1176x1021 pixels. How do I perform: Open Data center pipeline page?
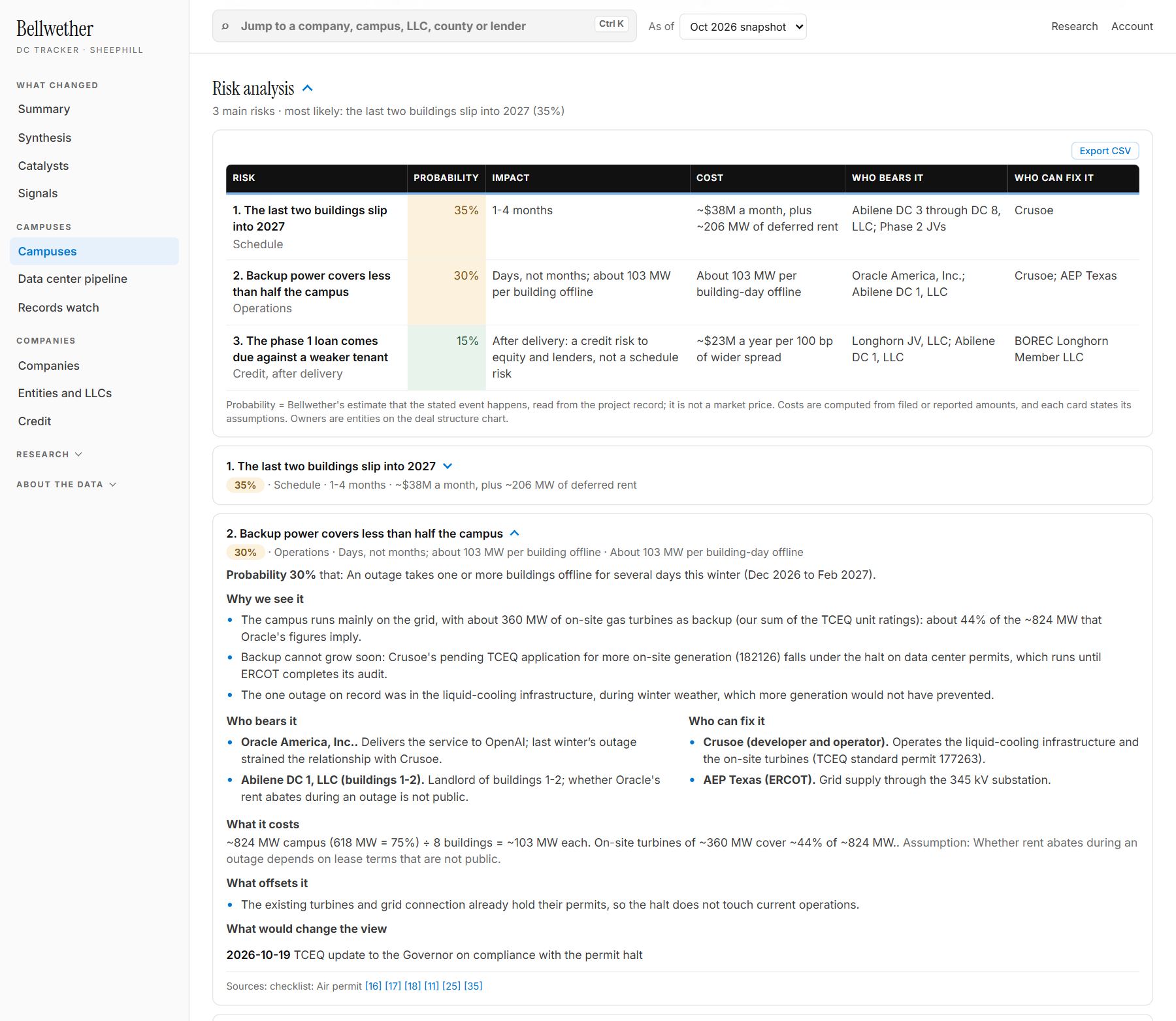tap(73, 279)
